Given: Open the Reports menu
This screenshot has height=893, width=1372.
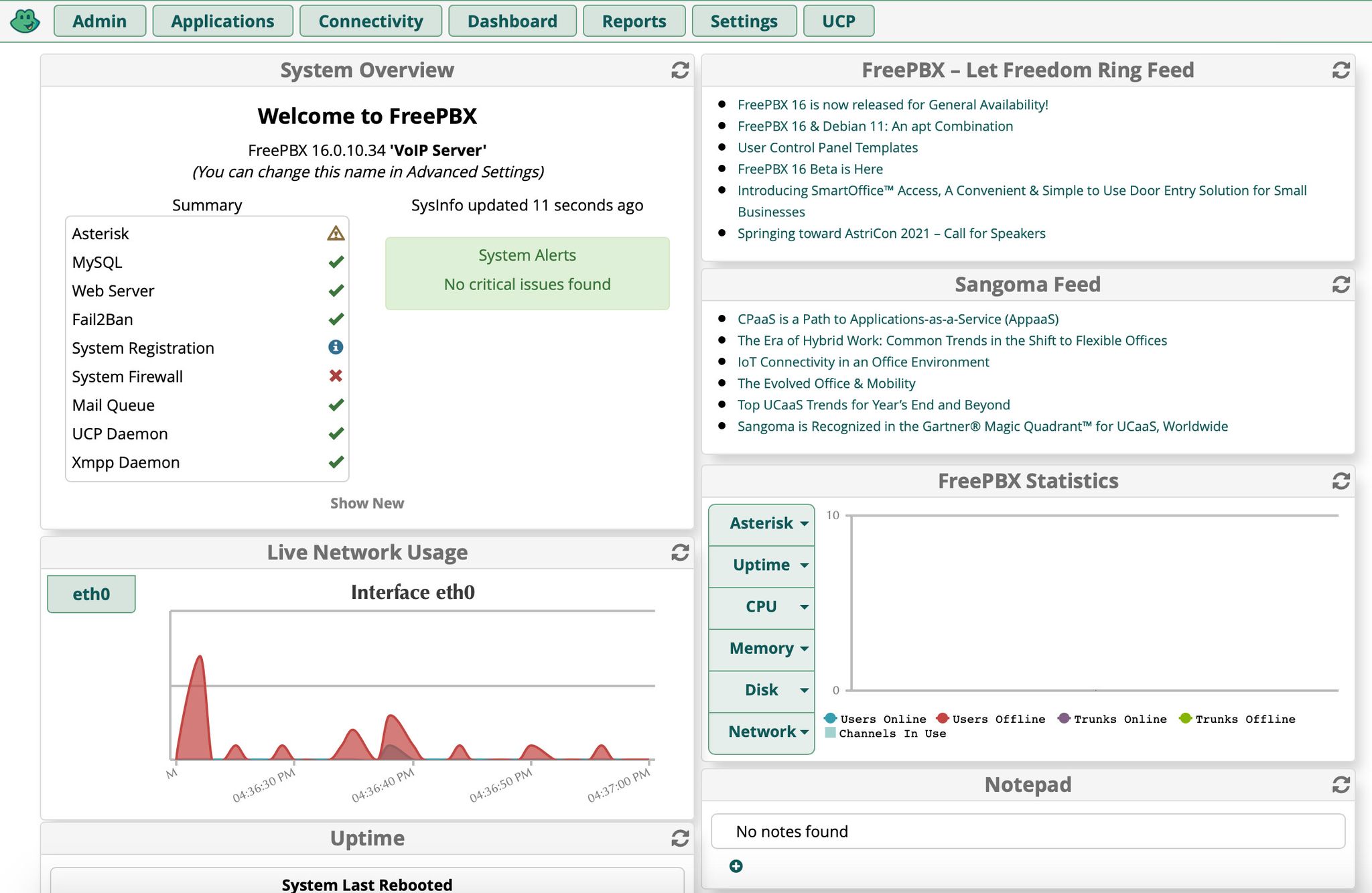Looking at the screenshot, I should pos(634,21).
